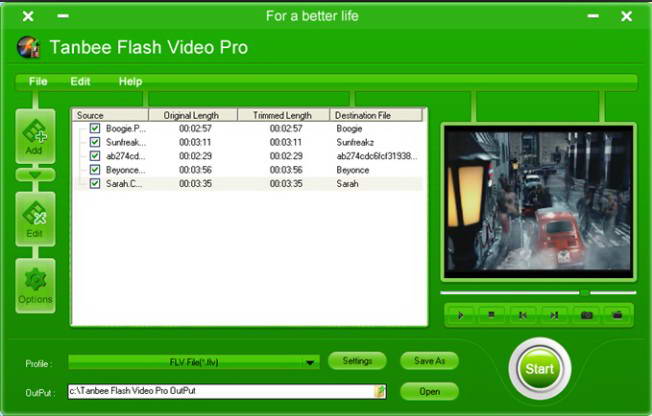
Task: Click trimmed length 00:03:56
Action: [286, 170]
